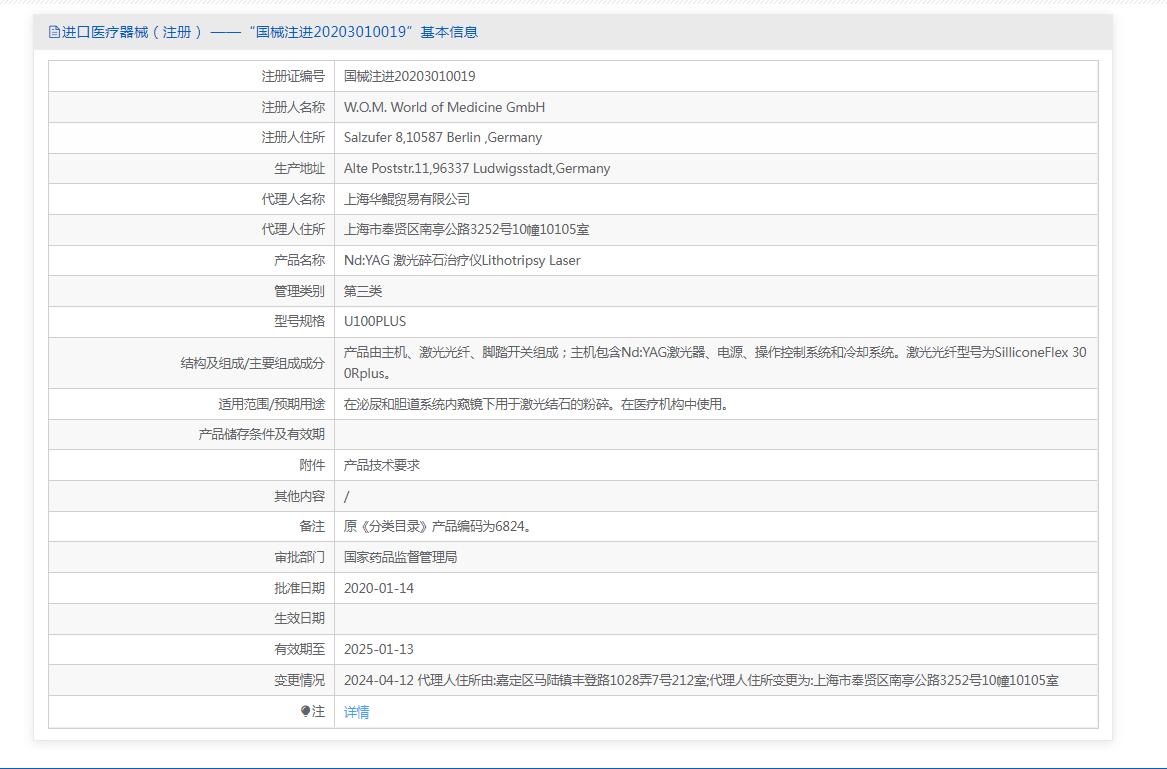1167x769 pixels.
Task: Click the remark mentioning product code 6824
Action: click(438, 527)
